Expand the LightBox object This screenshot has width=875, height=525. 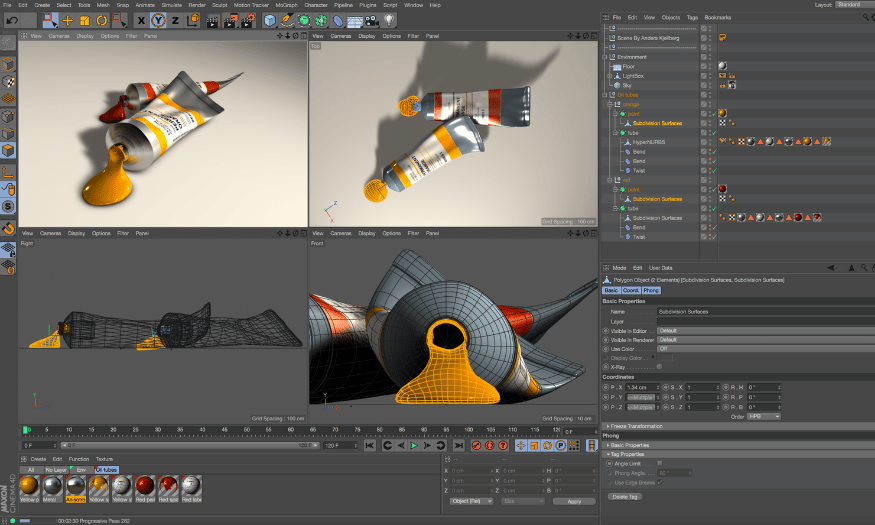tap(609, 76)
